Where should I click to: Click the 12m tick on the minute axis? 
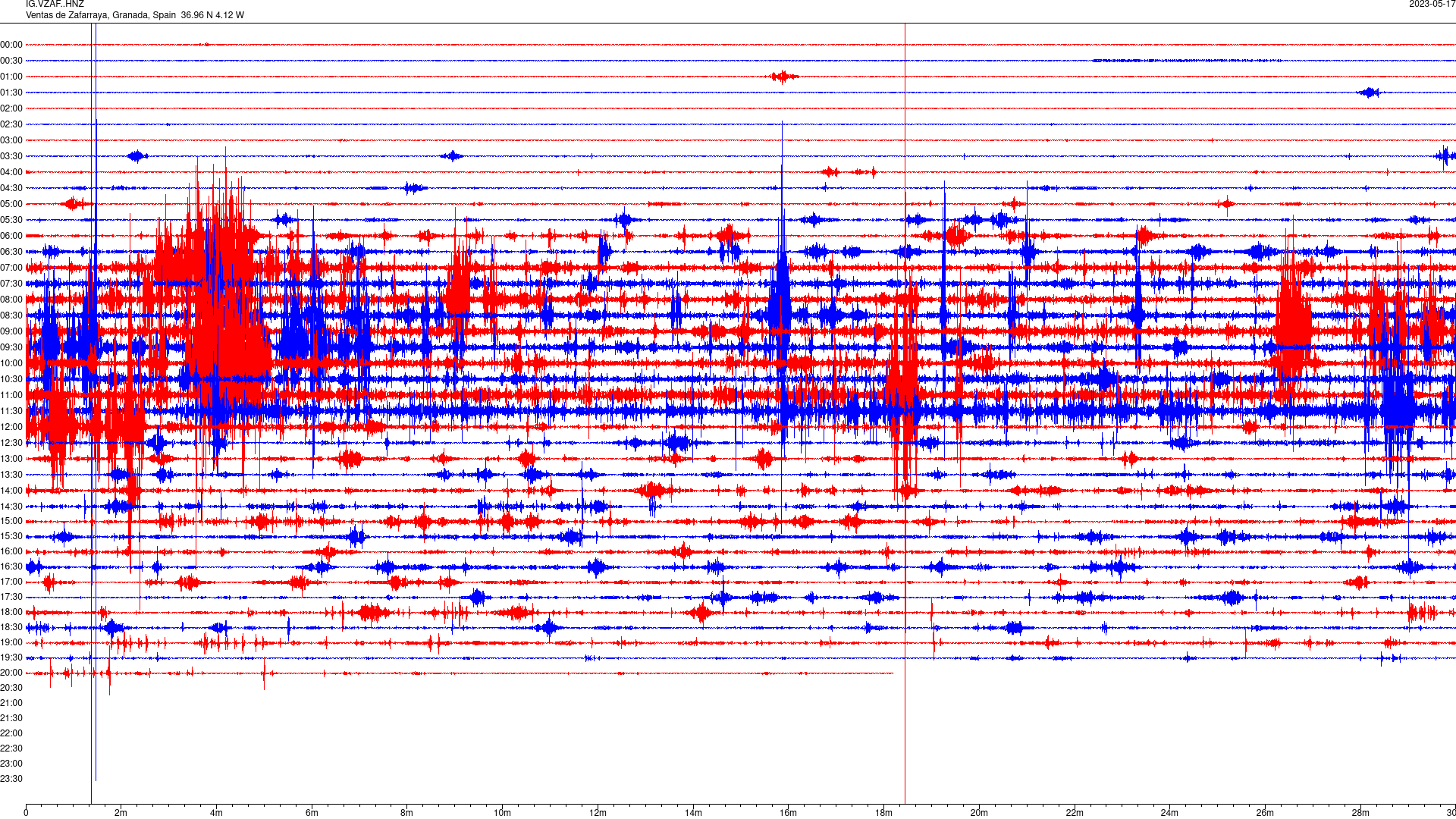click(598, 813)
